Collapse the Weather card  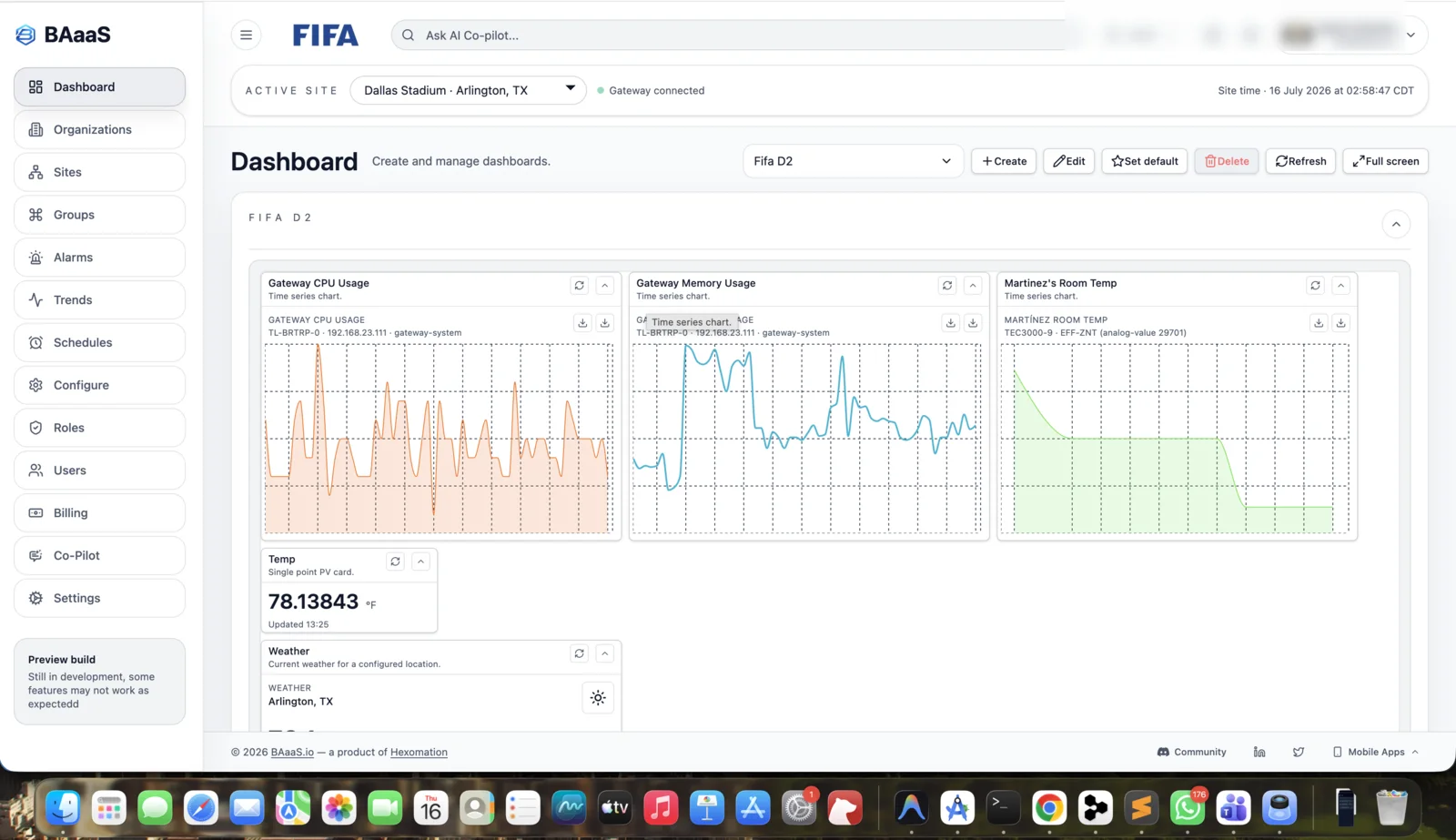[x=605, y=653]
